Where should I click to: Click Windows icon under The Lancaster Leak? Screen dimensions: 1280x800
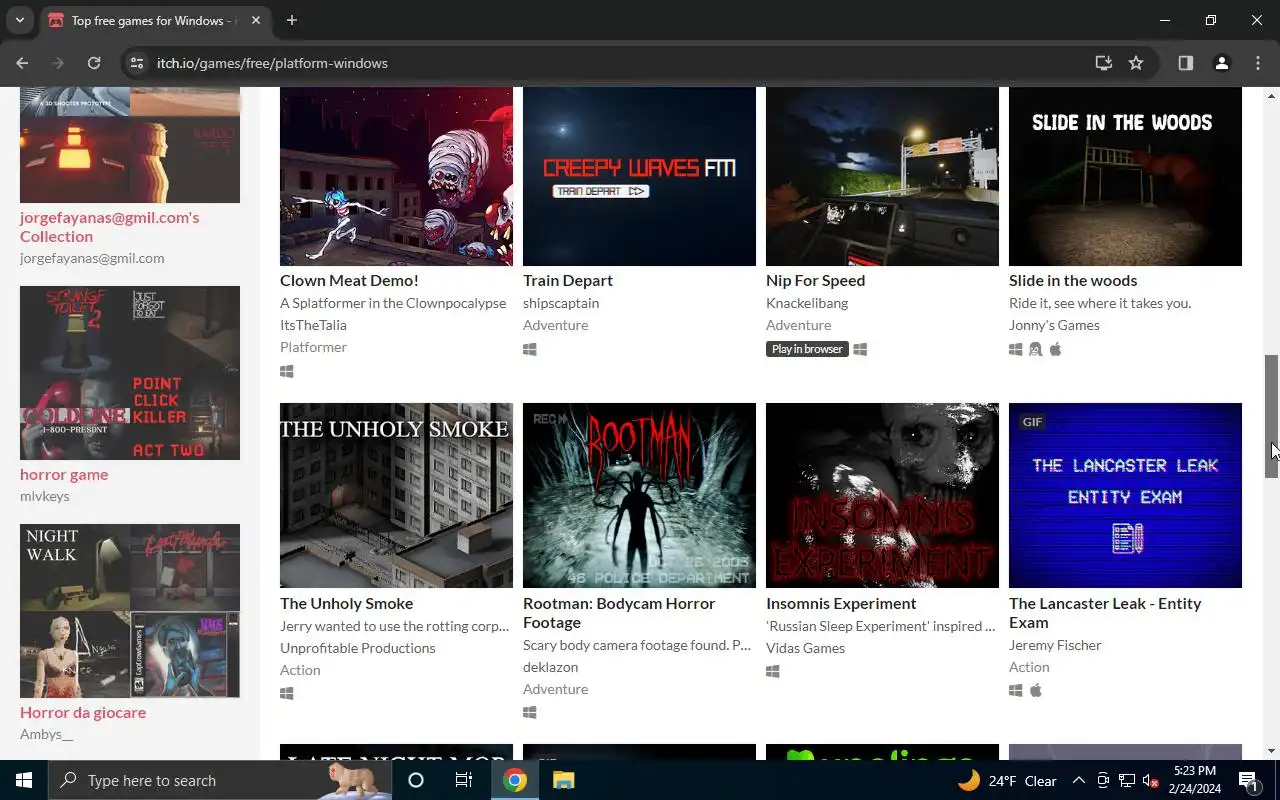pos(1016,690)
